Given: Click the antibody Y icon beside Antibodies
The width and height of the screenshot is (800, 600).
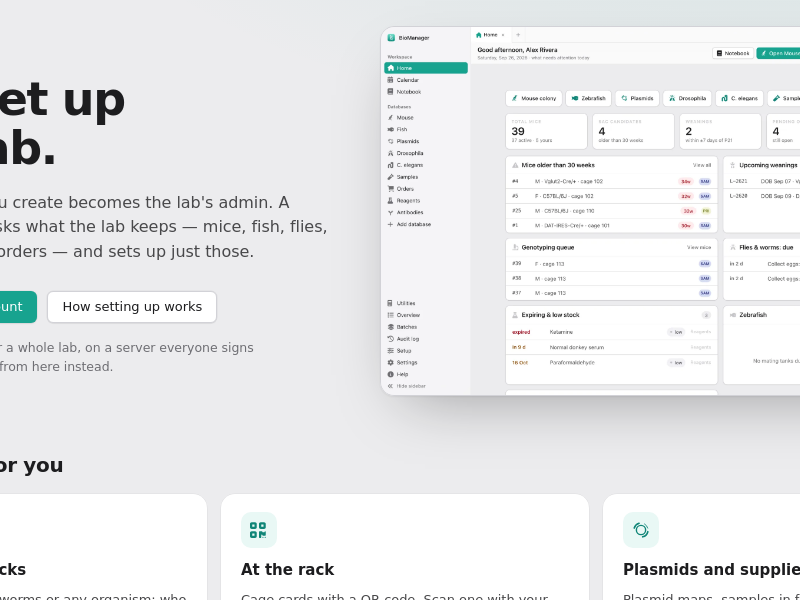Looking at the screenshot, I should pyautogui.click(x=390, y=212).
